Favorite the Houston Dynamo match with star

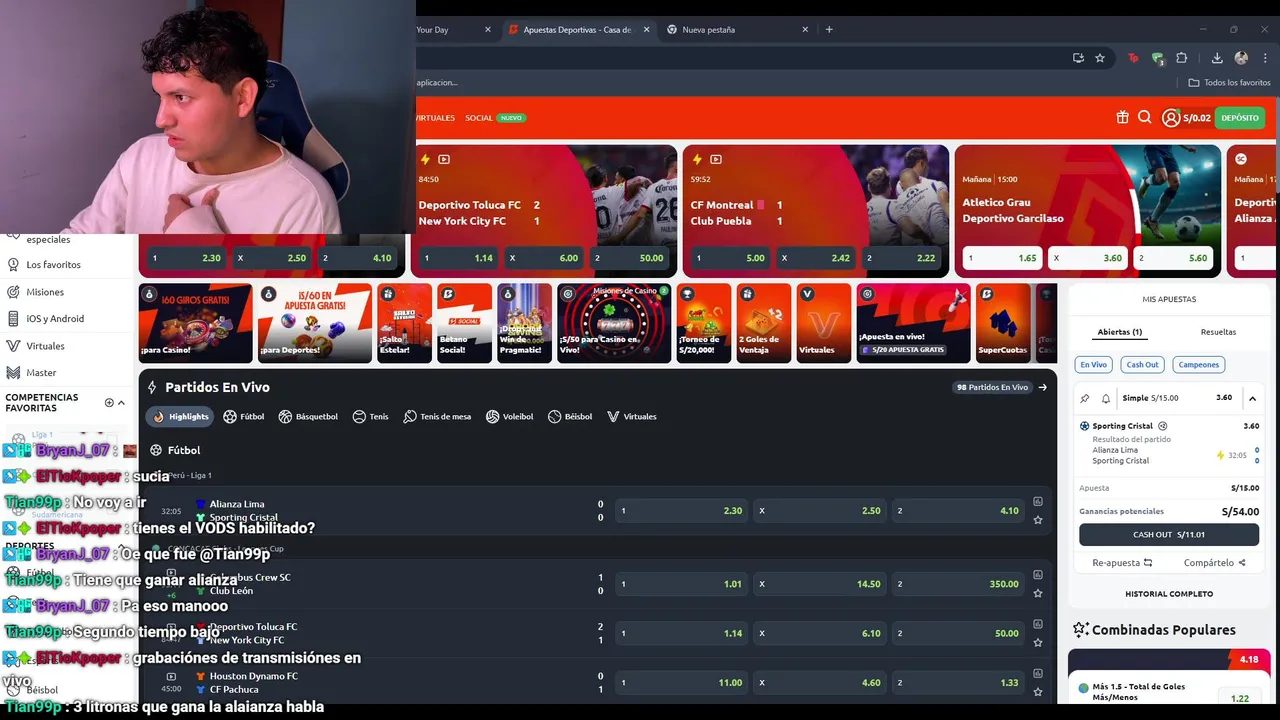tap(1038, 692)
